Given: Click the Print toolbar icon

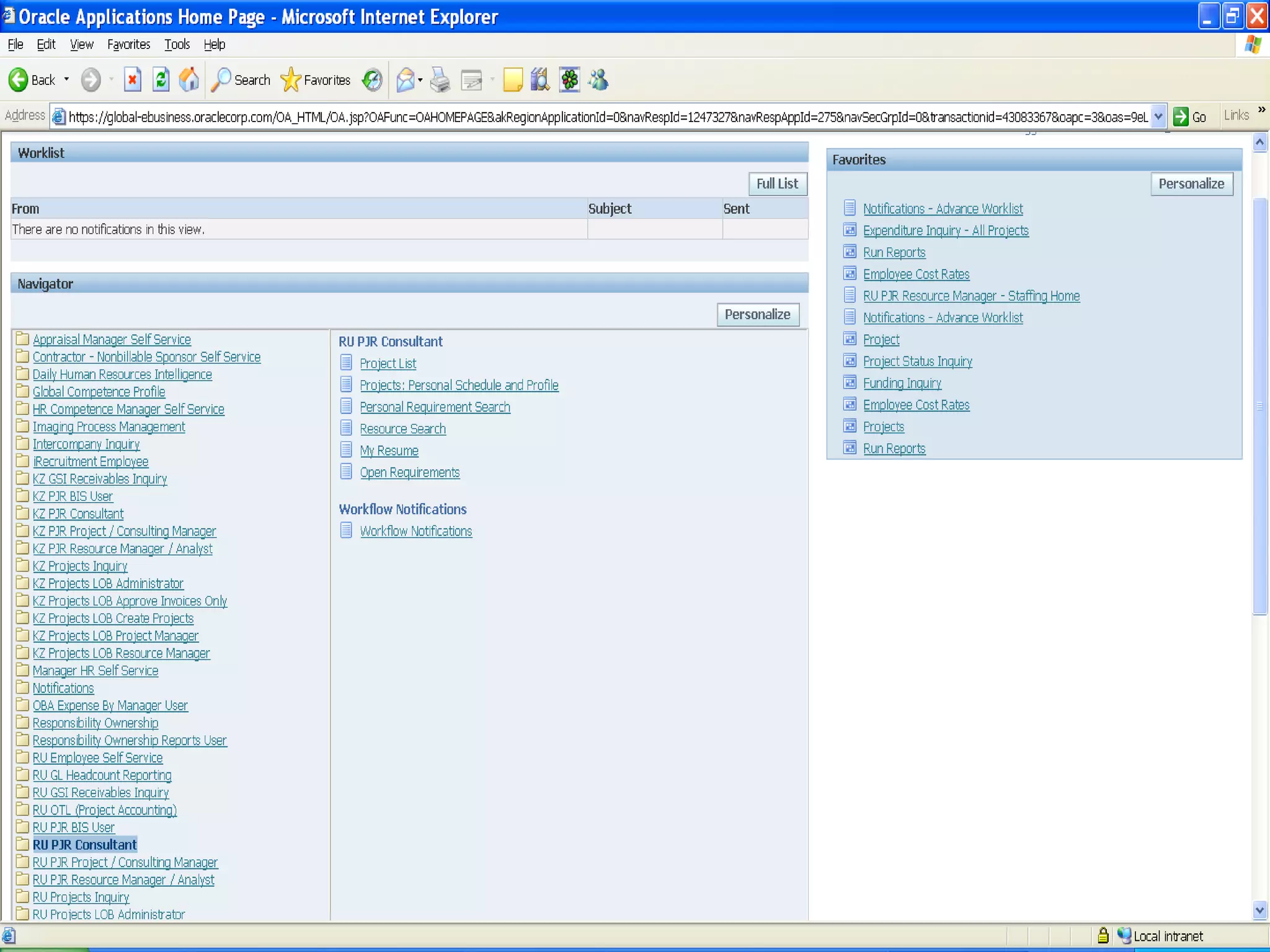Looking at the screenshot, I should click(440, 80).
